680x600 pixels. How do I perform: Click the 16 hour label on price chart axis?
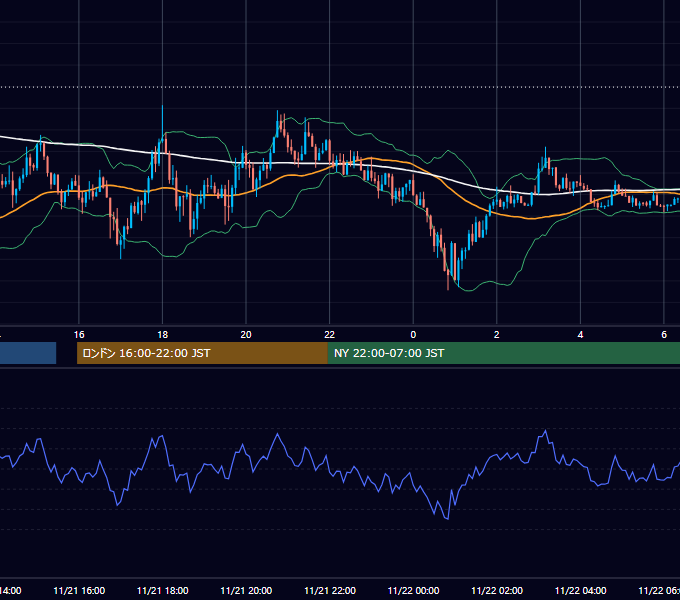(x=79, y=335)
